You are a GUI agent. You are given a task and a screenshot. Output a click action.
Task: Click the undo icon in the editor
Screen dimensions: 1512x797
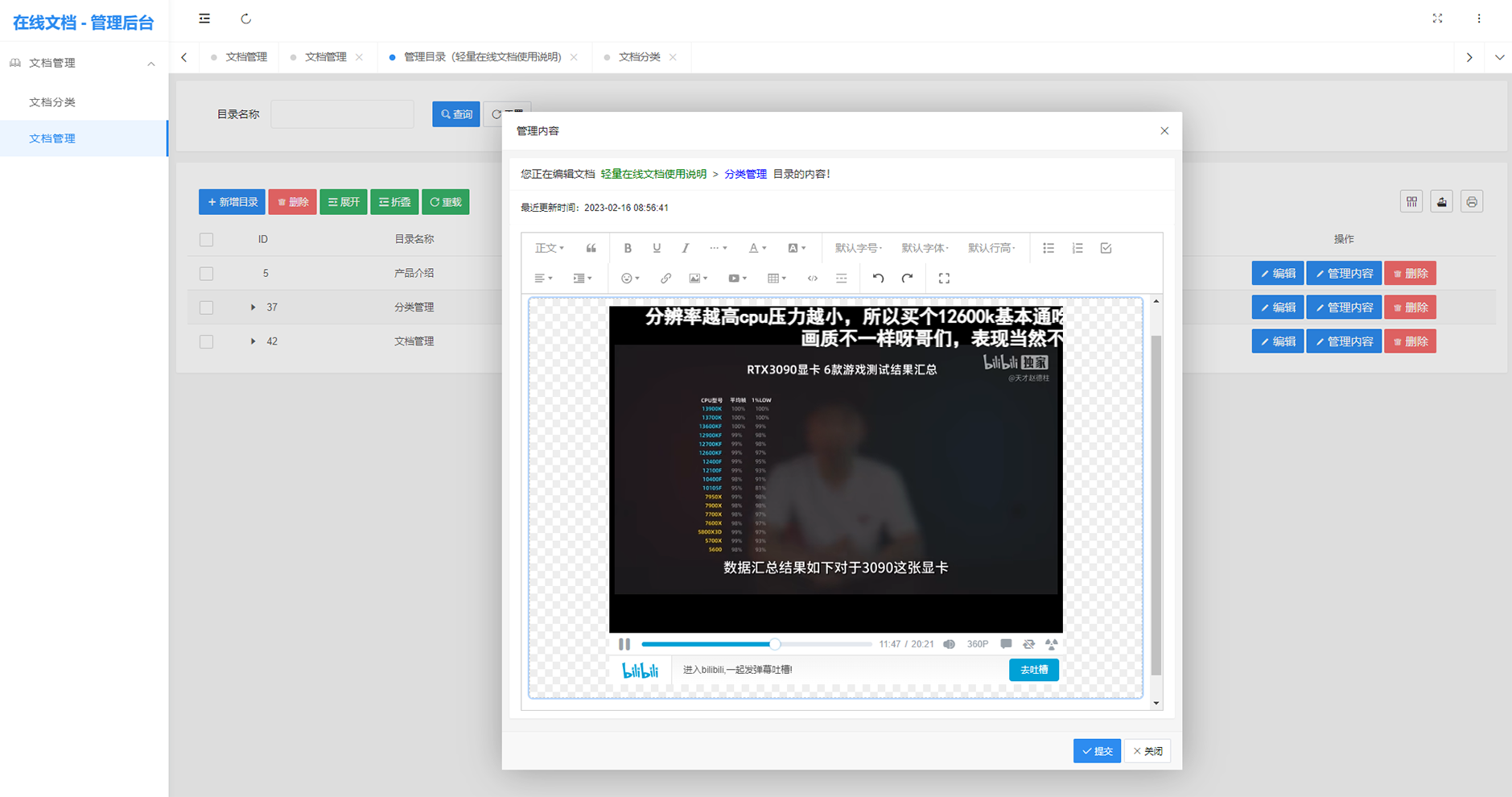point(878,278)
